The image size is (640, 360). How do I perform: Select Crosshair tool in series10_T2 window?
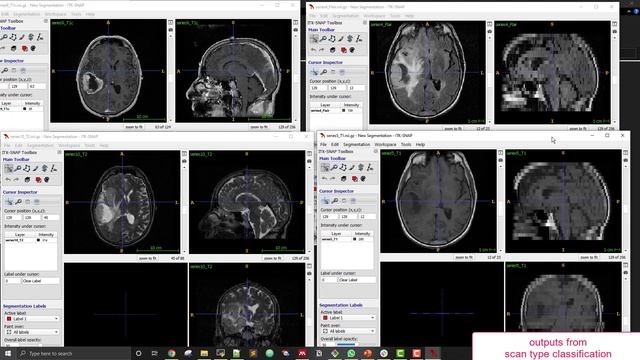click(x=9, y=168)
